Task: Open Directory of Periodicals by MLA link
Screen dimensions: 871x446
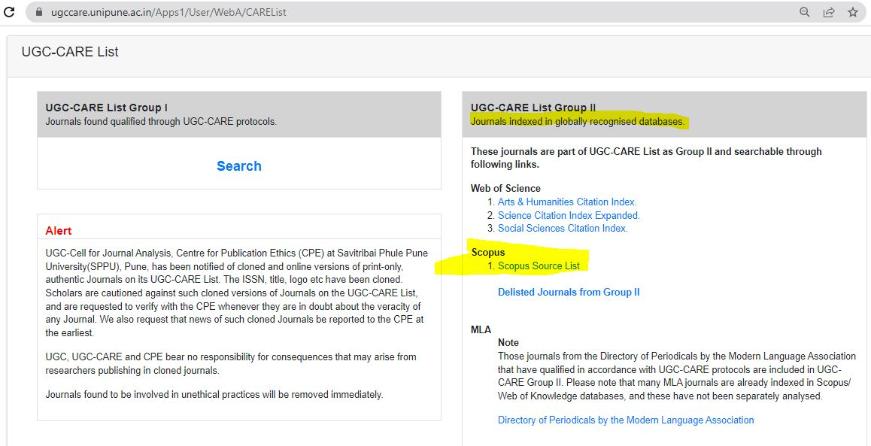Action: [626, 420]
